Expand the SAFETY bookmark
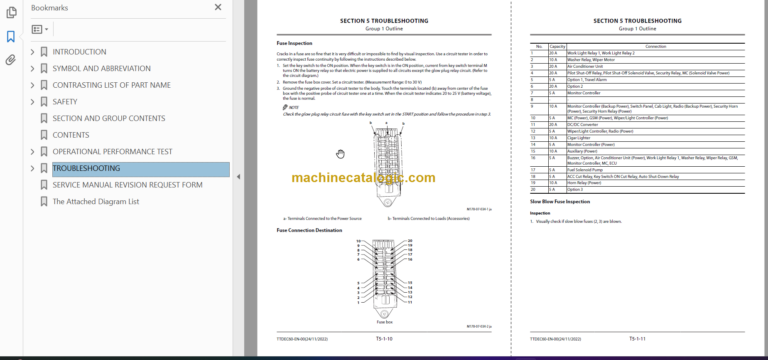The height and width of the screenshot is (360, 768). coord(32,102)
